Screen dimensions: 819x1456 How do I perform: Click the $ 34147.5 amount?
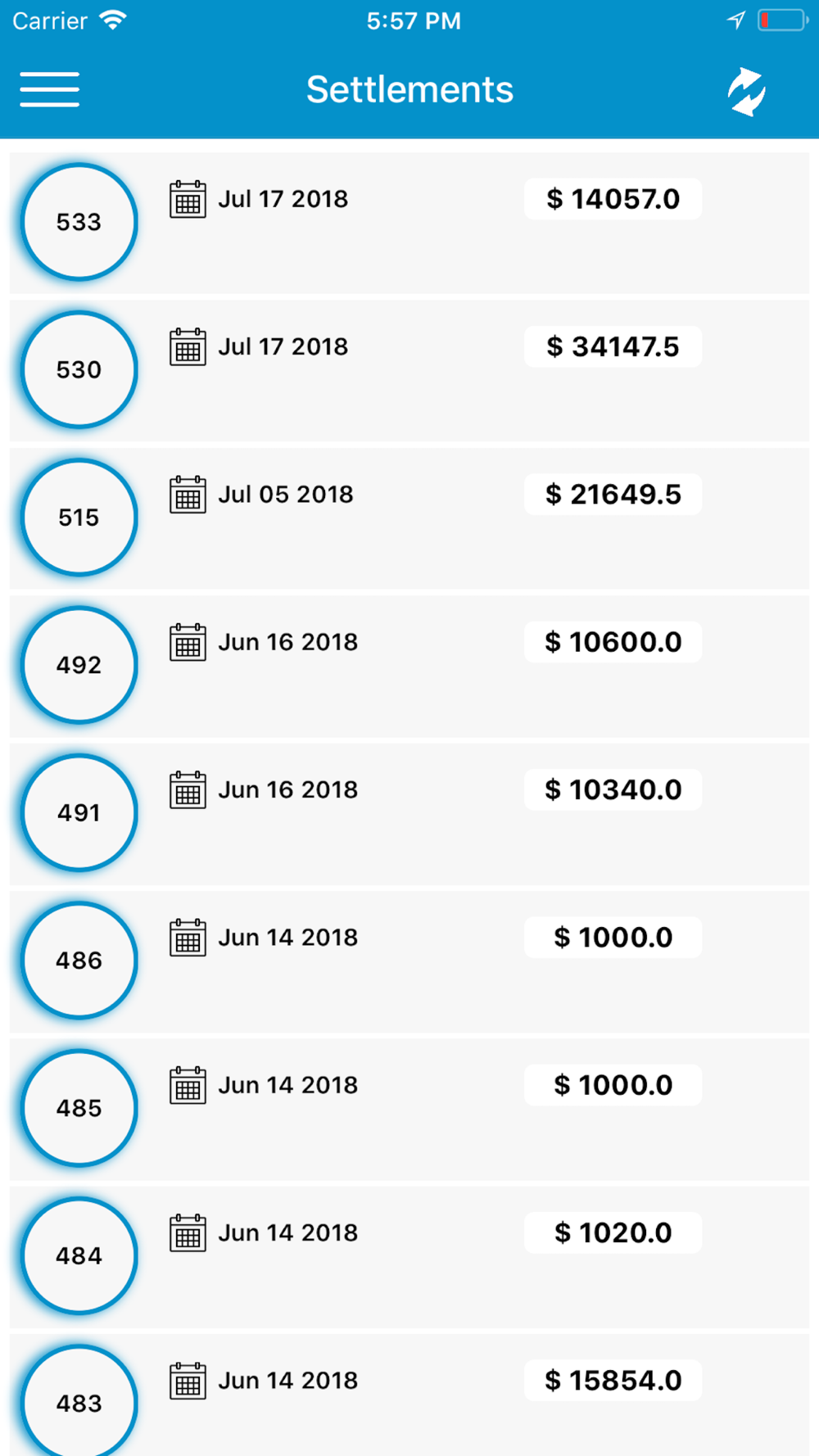coord(613,346)
